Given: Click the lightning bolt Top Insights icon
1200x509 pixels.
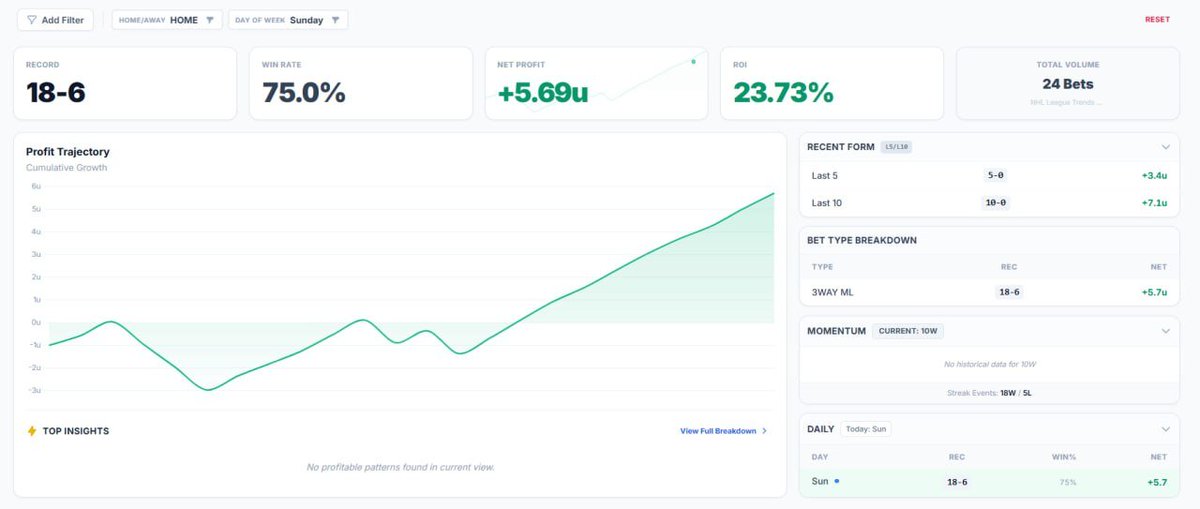Looking at the screenshot, I should [x=32, y=431].
